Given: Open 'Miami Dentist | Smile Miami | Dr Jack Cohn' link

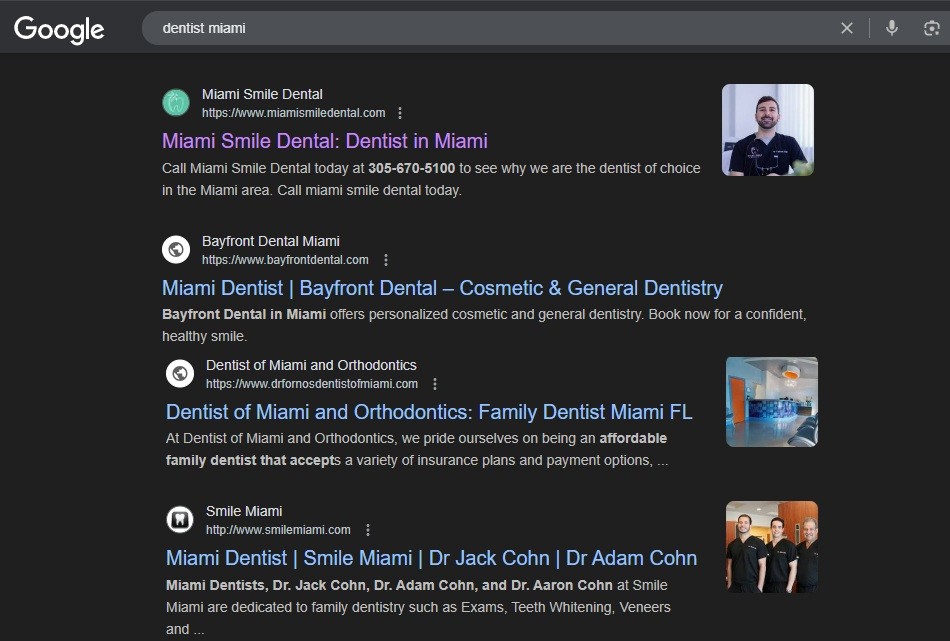Looking at the screenshot, I should tap(431, 558).
